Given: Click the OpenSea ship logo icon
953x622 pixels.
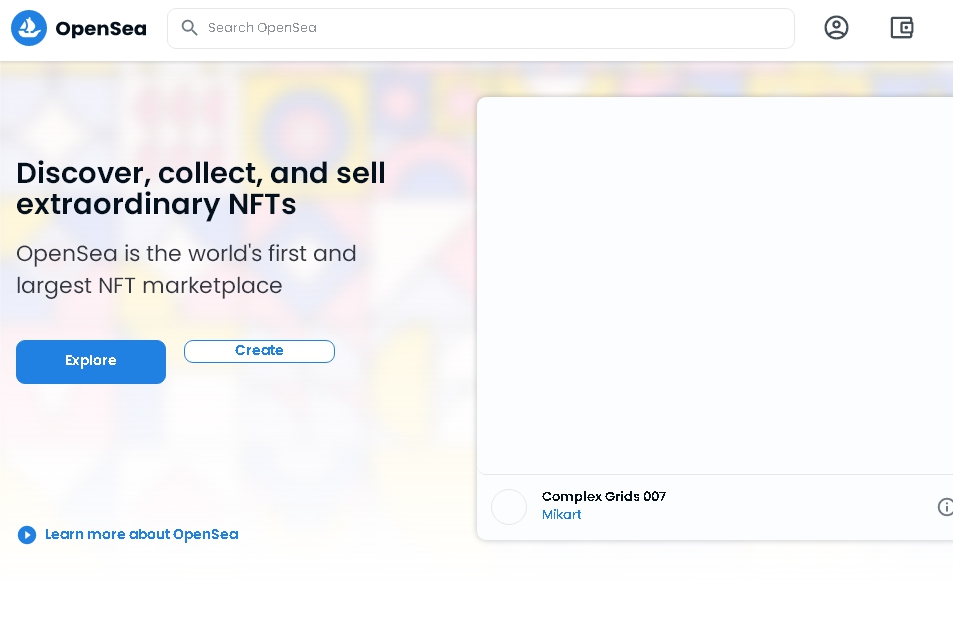Looking at the screenshot, I should (x=29, y=28).
